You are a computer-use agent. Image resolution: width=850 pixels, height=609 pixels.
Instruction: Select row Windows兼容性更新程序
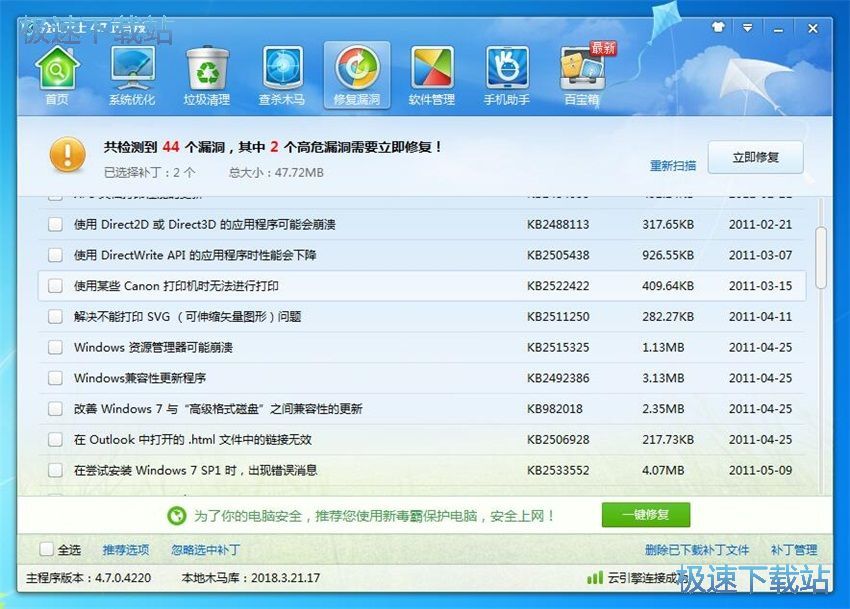click(x=422, y=378)
